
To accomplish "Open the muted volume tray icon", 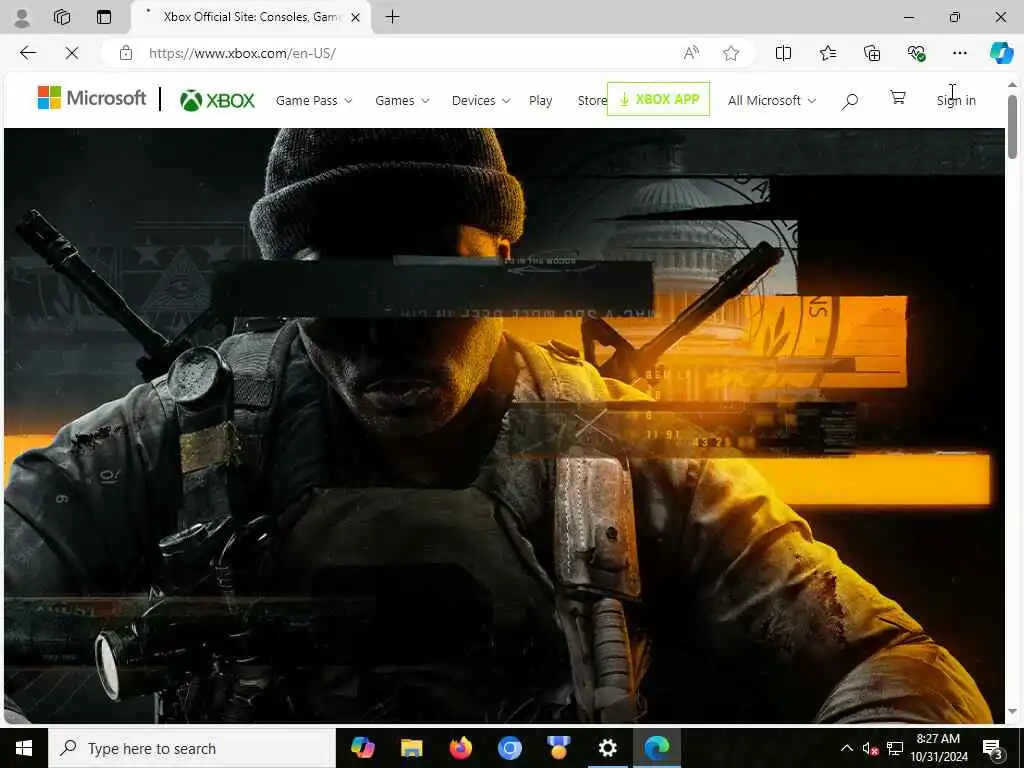I will 870,748.
